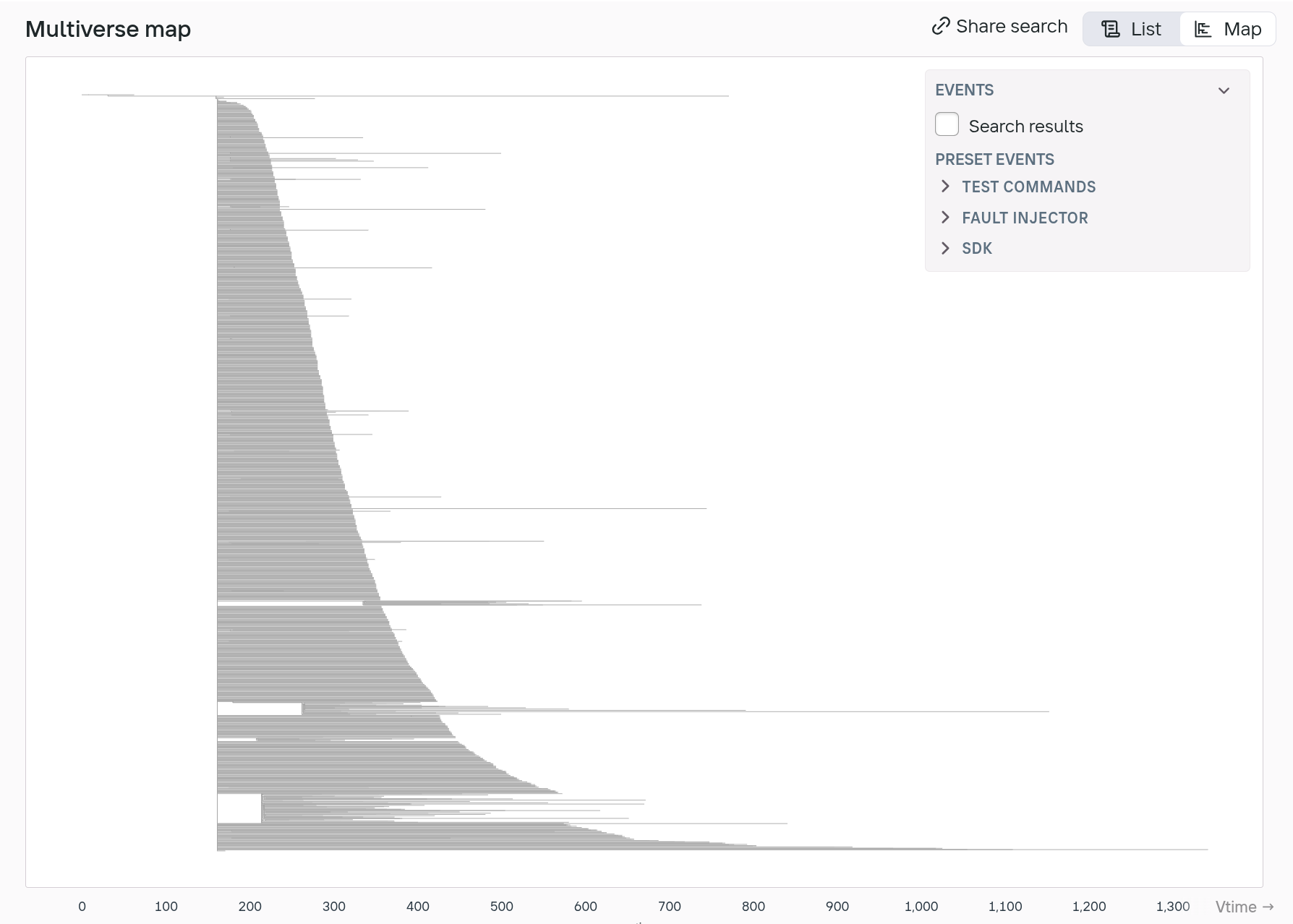Click the Search results label text
This screenshot has height=924, width=1293.
1025,127
